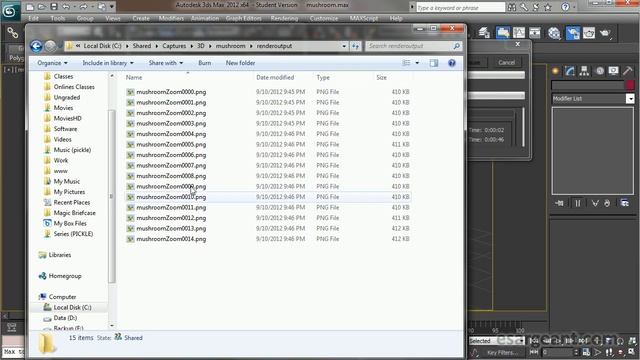This screenshot has height=360, width=640.
Task: Switch to Display command panel tab
Action: pos(613,71)
